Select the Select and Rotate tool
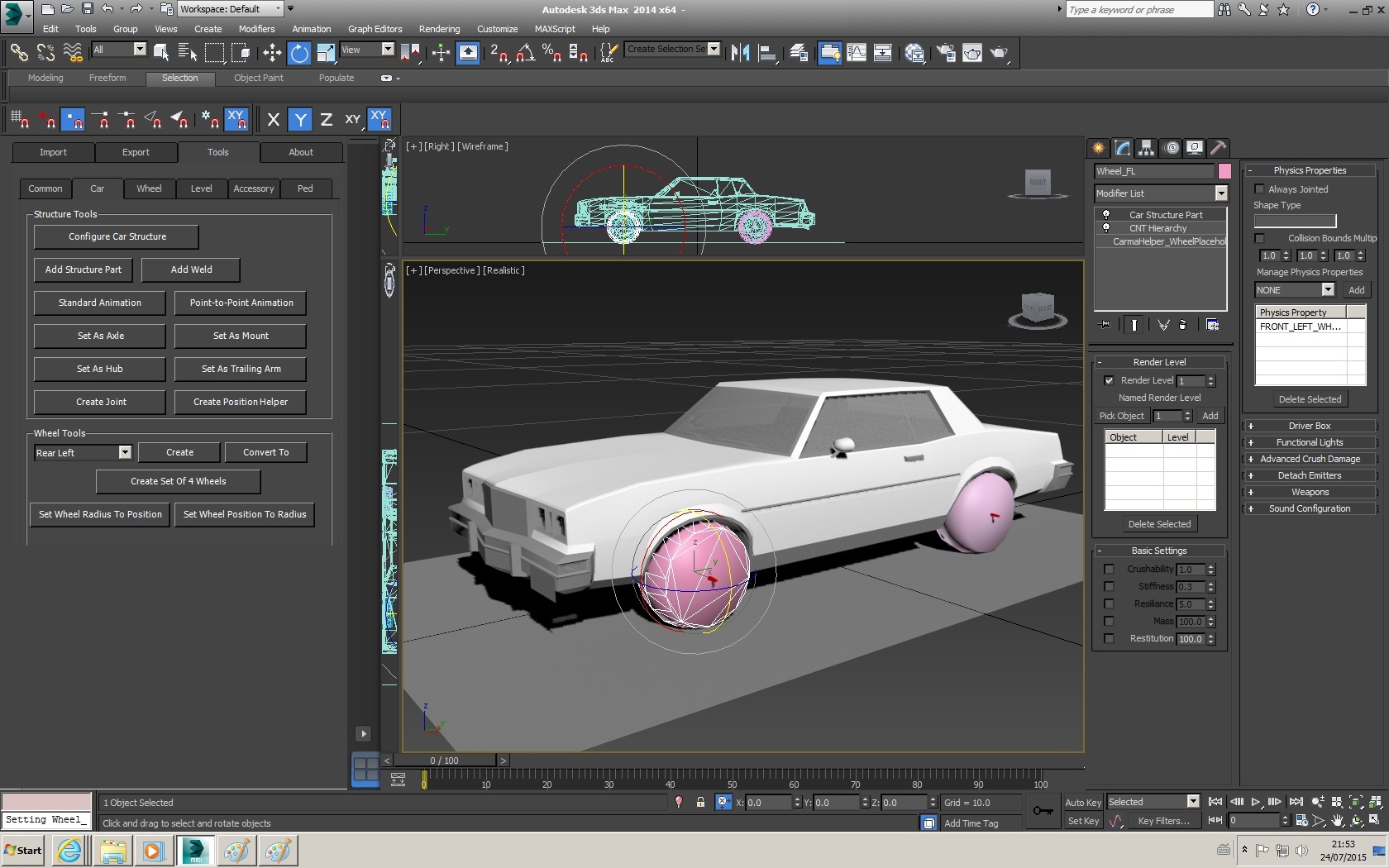Viewport: 1389px width, 868px height. coord(298,53)
